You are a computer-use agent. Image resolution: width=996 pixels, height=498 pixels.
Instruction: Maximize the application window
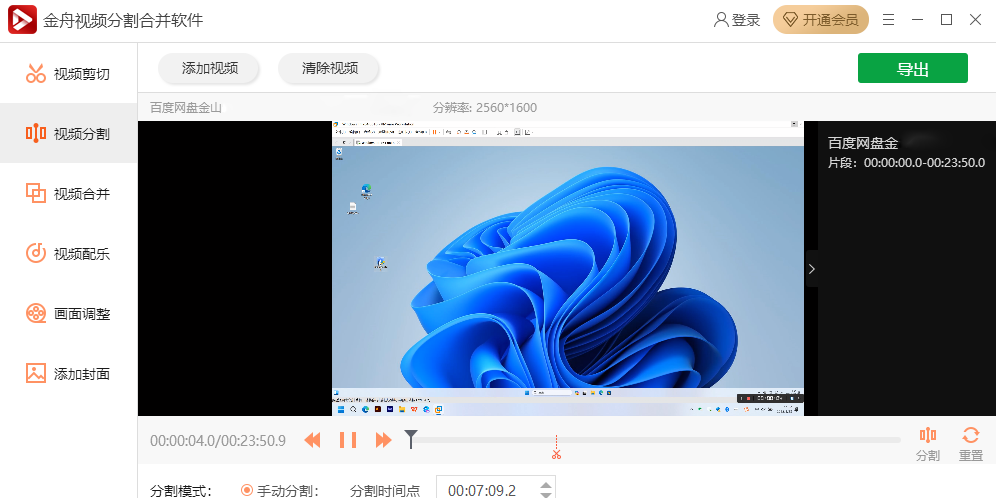946,20
